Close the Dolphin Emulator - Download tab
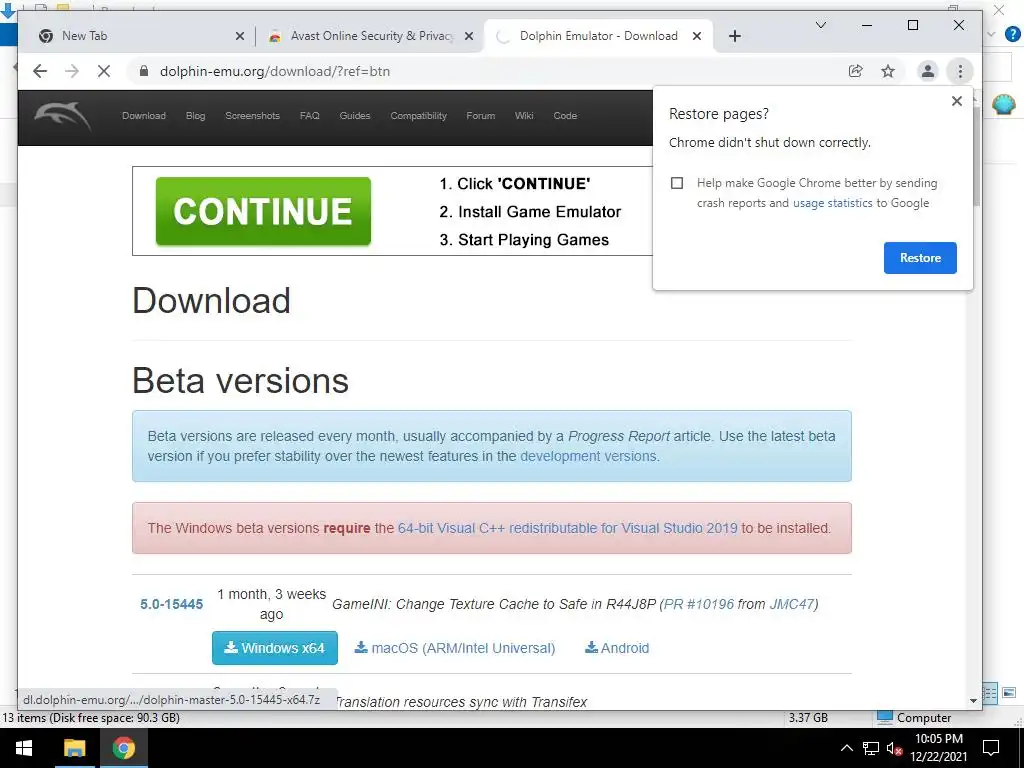Image resolution: width=1024 pixels, height=768 pixels. 697,36
